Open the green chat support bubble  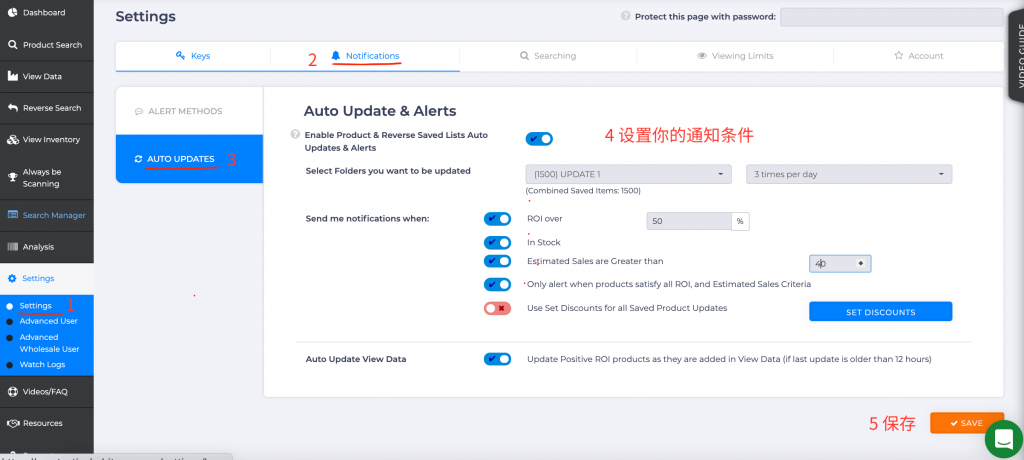(1002, 438)
